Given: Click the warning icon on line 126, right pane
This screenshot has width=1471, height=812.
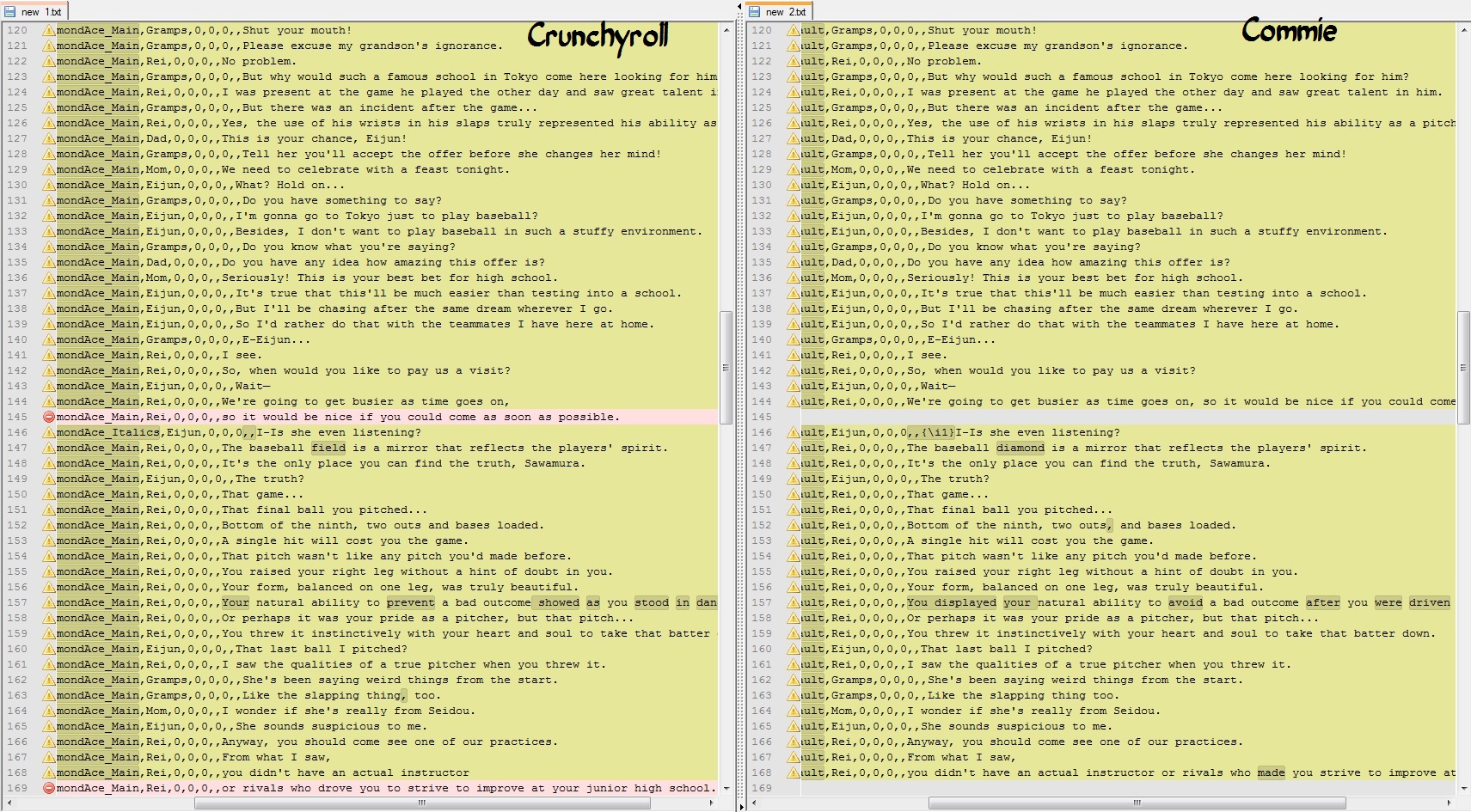Looking at the screenshot, I should (x=794, y=123).
